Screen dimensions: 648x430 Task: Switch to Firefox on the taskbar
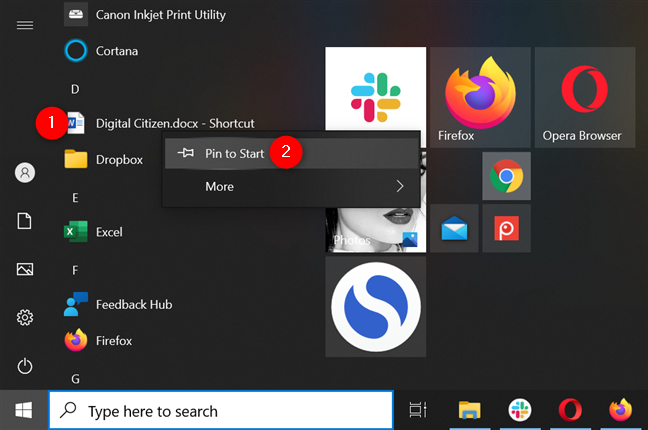pyautogui.click(x=620, y=410)
